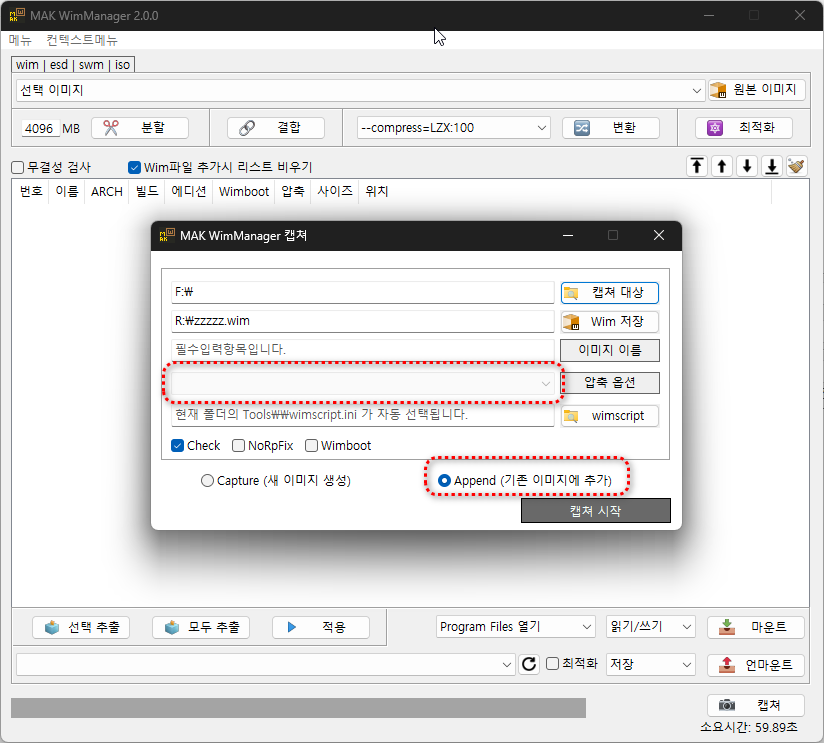Screen dimensions: 824x743
Task: Open 컨텍스트메뉴 menu
Action: click(x=82, y=40)
